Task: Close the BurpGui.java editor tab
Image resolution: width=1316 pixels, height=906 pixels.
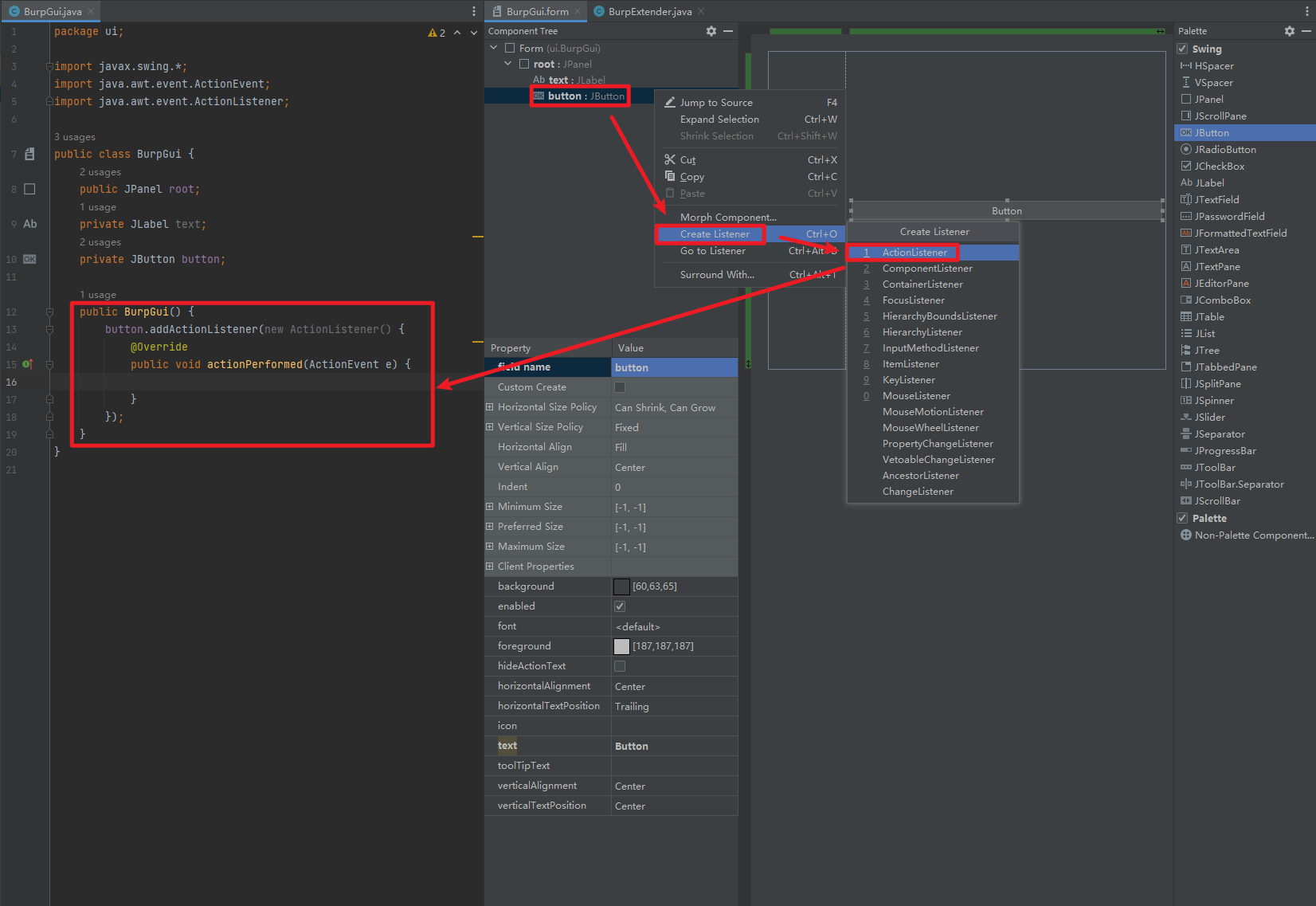Action: pos(91,11)
